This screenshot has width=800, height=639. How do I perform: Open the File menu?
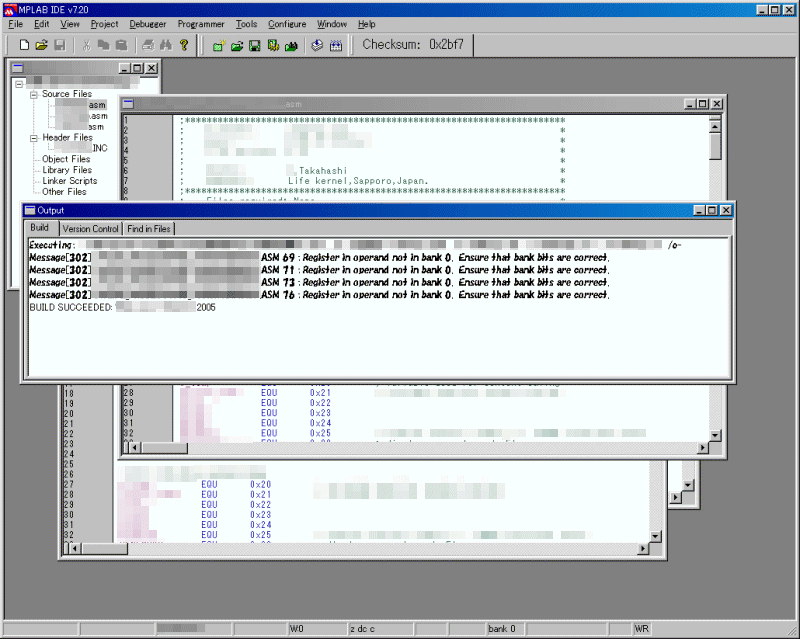[x=15, y=24]
